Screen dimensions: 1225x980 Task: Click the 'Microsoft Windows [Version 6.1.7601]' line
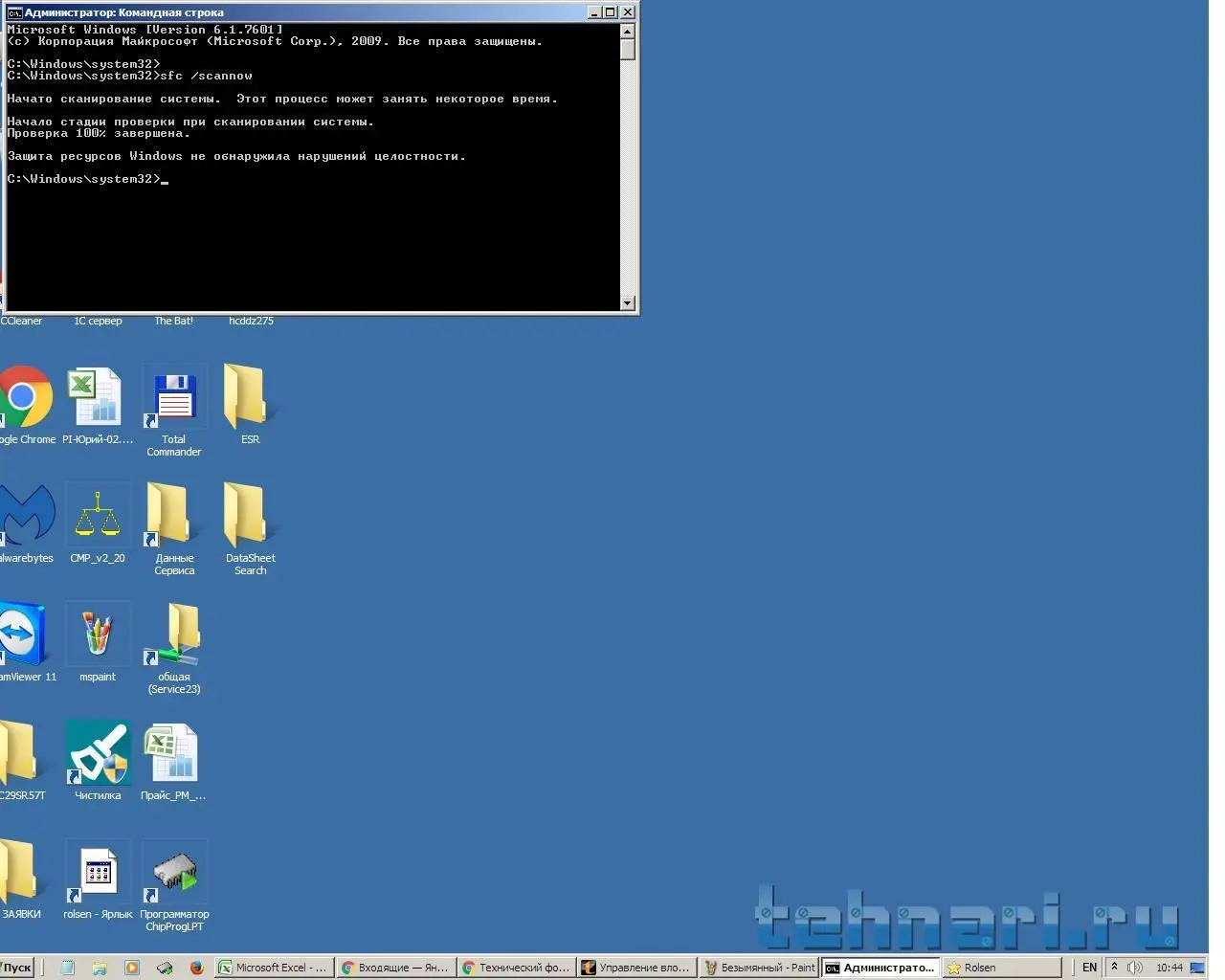pos(145,30)
